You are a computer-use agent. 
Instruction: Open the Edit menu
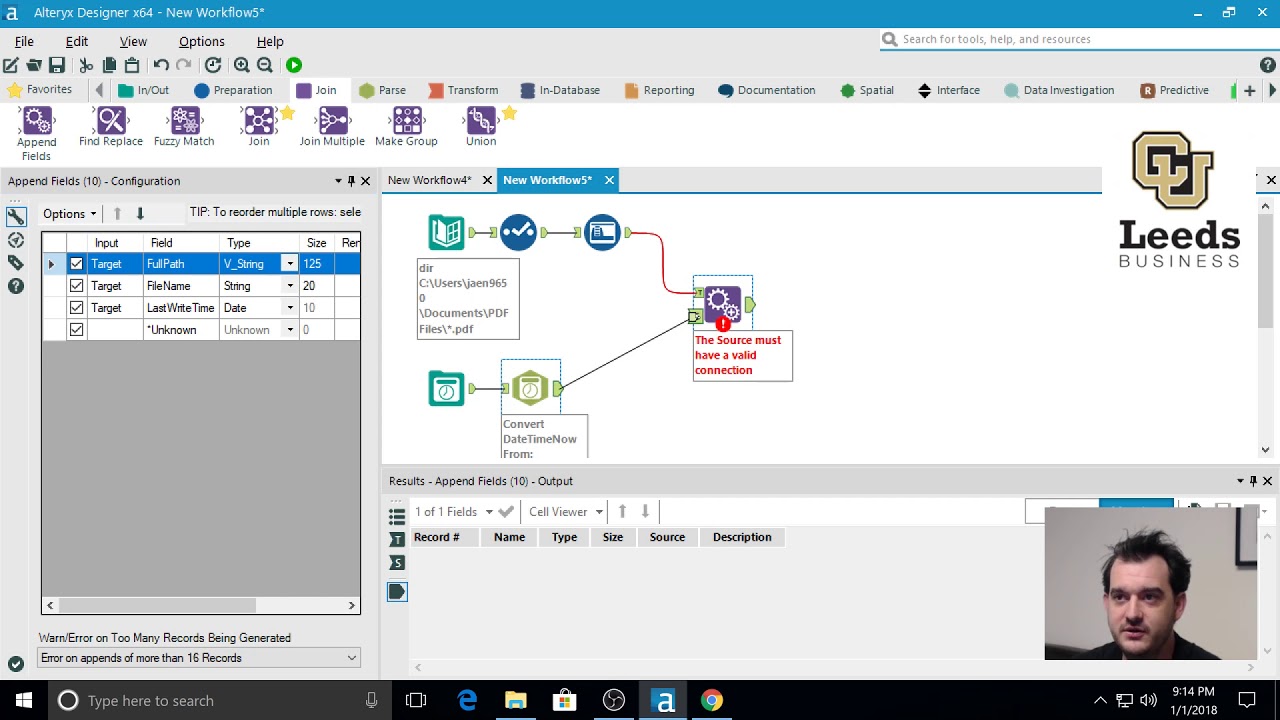pos(77,41)
